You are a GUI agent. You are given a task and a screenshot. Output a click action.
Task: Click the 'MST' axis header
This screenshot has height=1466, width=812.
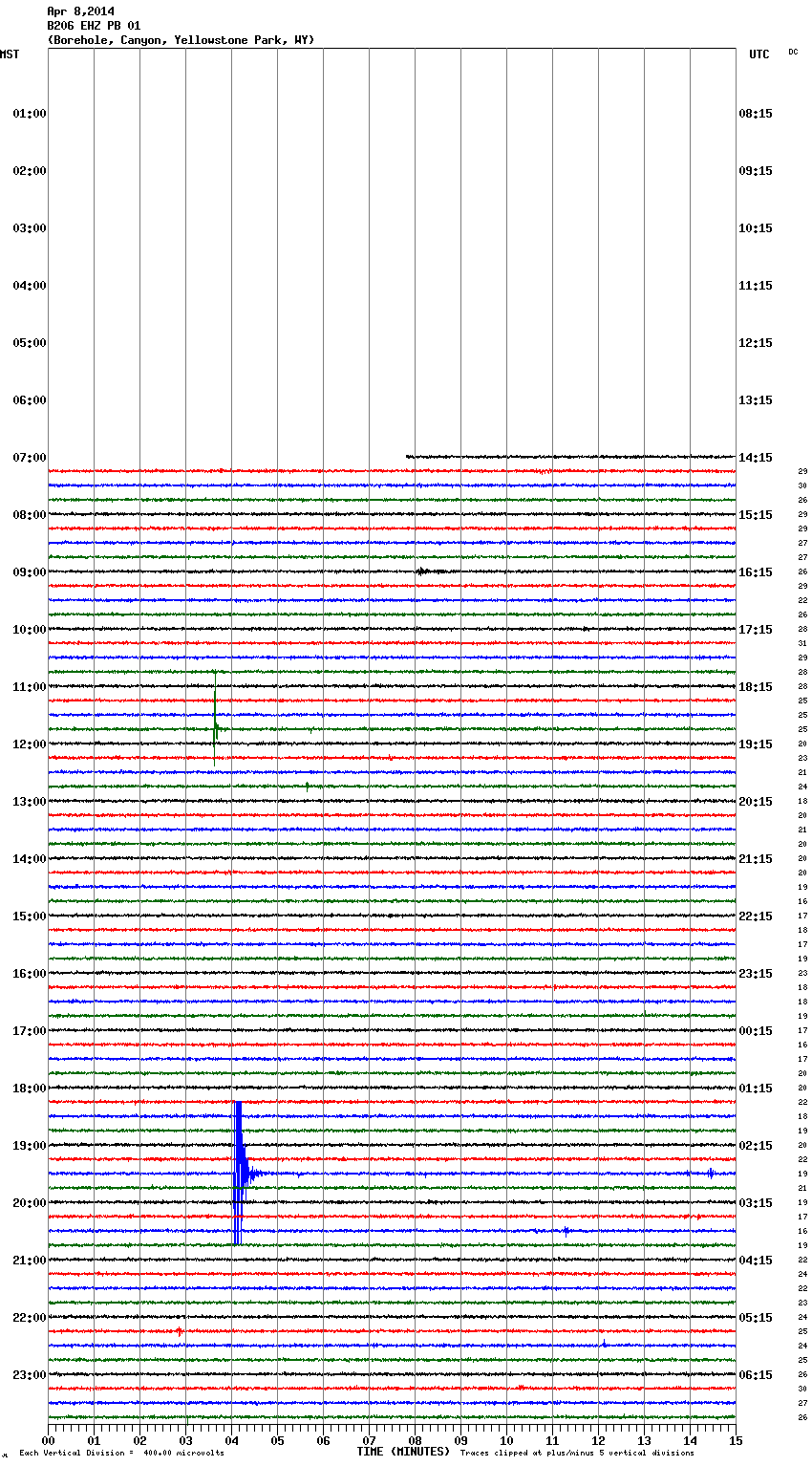click(x=10, y=54)
